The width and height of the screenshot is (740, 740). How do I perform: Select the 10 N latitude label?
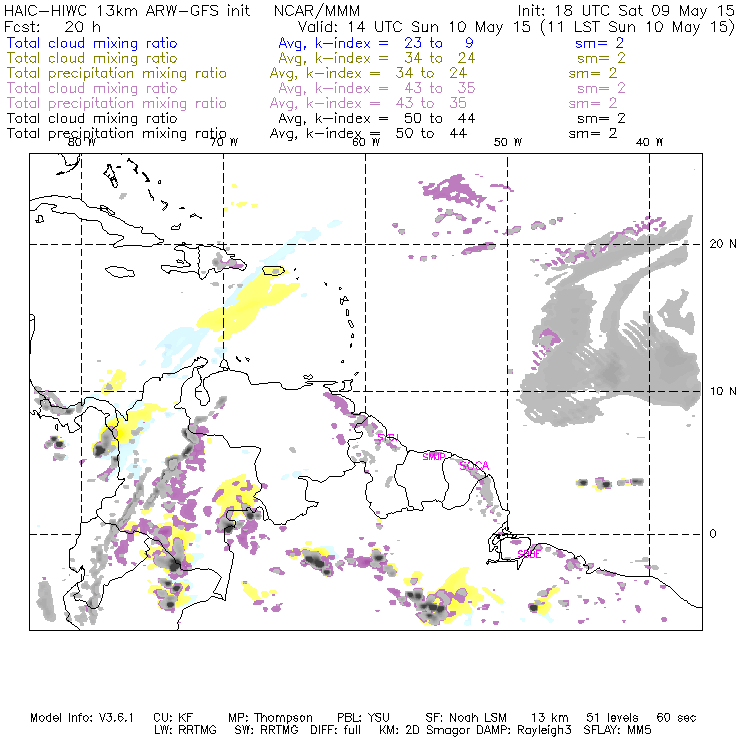723,391
